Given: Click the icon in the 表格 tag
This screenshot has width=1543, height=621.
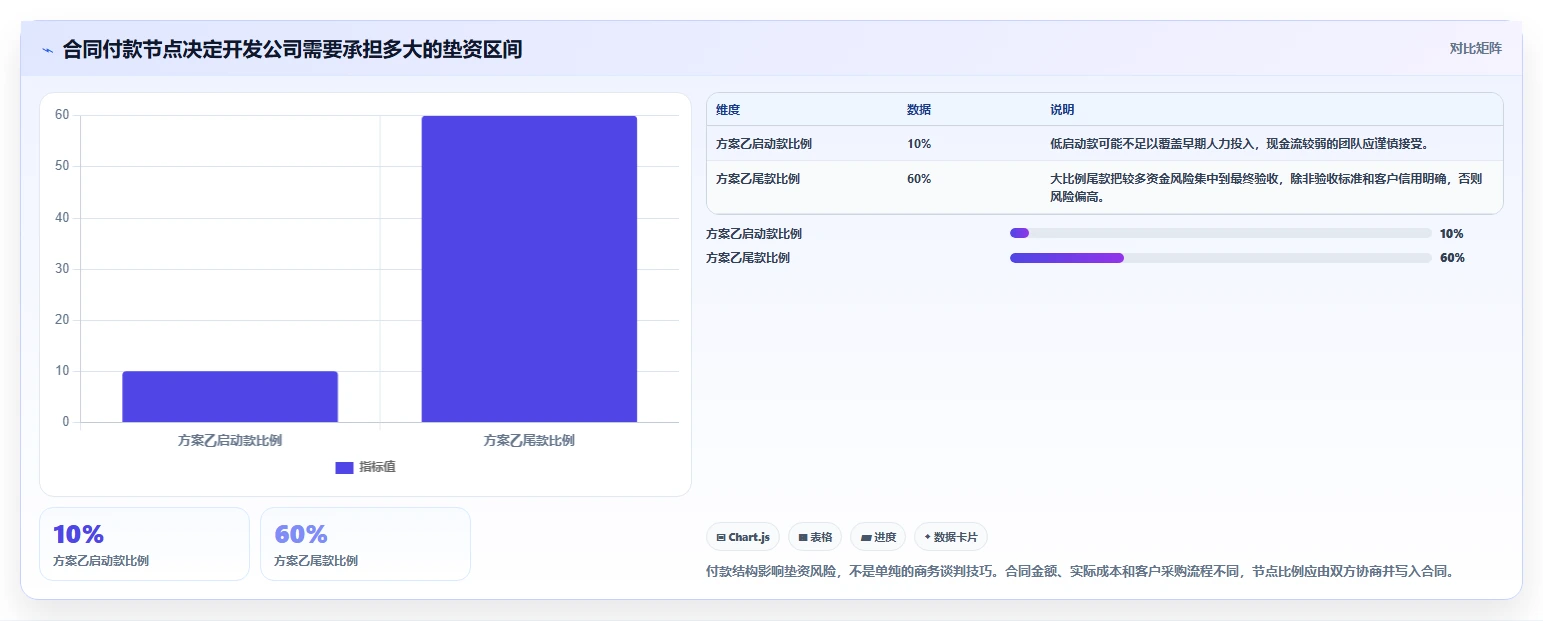Looking at the screenshot, I should click(x=803, y=538).
